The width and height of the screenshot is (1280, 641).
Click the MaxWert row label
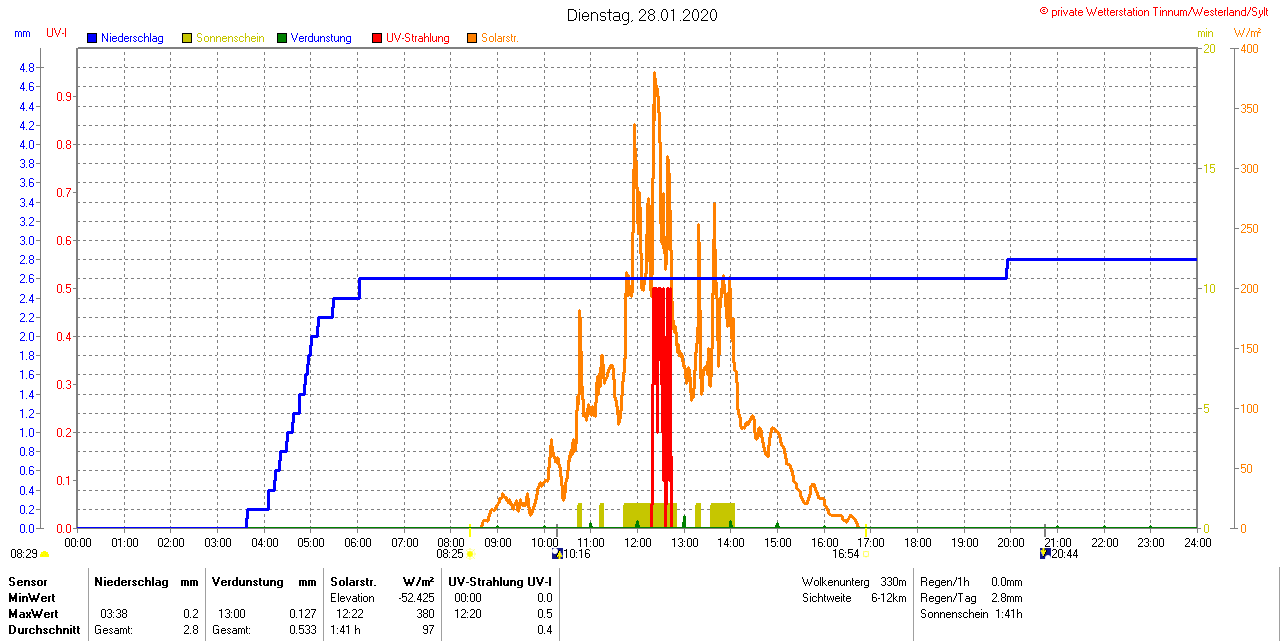click(x=35, y=614)
